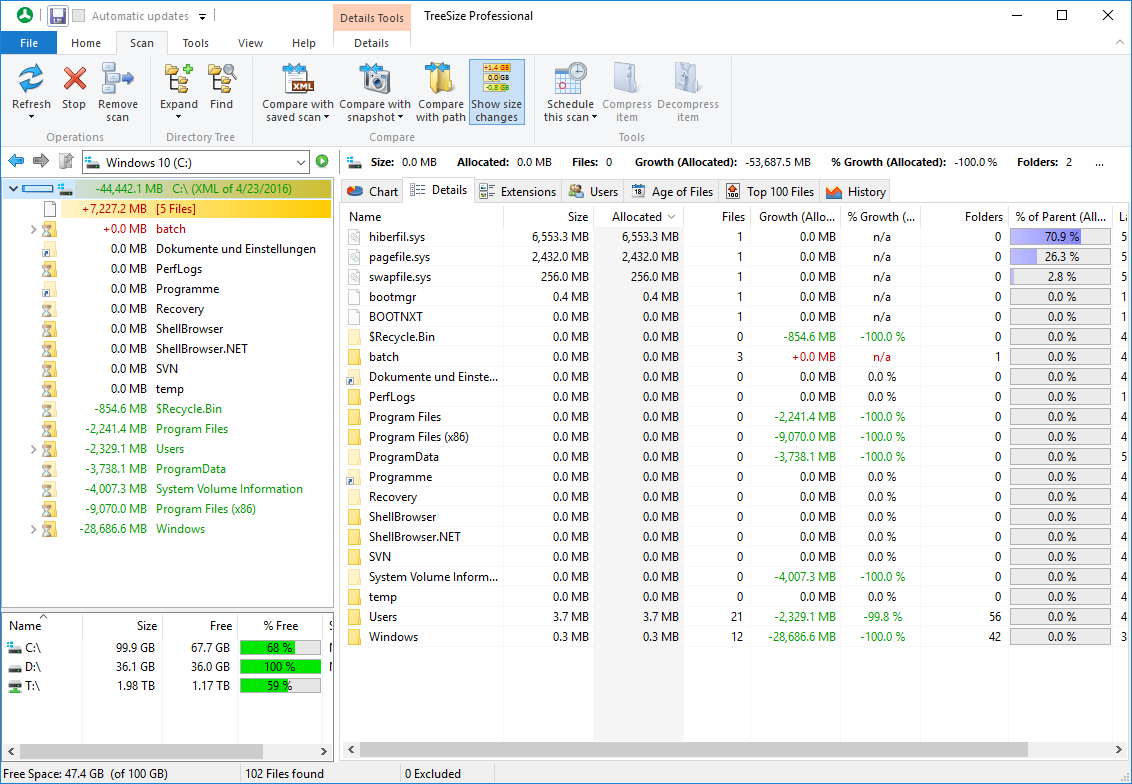Toggle Show size changes button
This screenshot has width=1132, height=784.
click(496, 91)
